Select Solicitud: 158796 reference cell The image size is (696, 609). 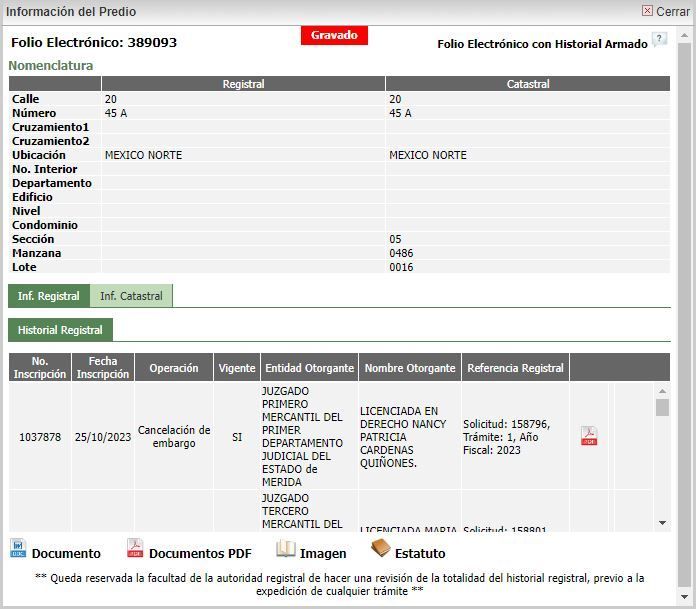515,437
